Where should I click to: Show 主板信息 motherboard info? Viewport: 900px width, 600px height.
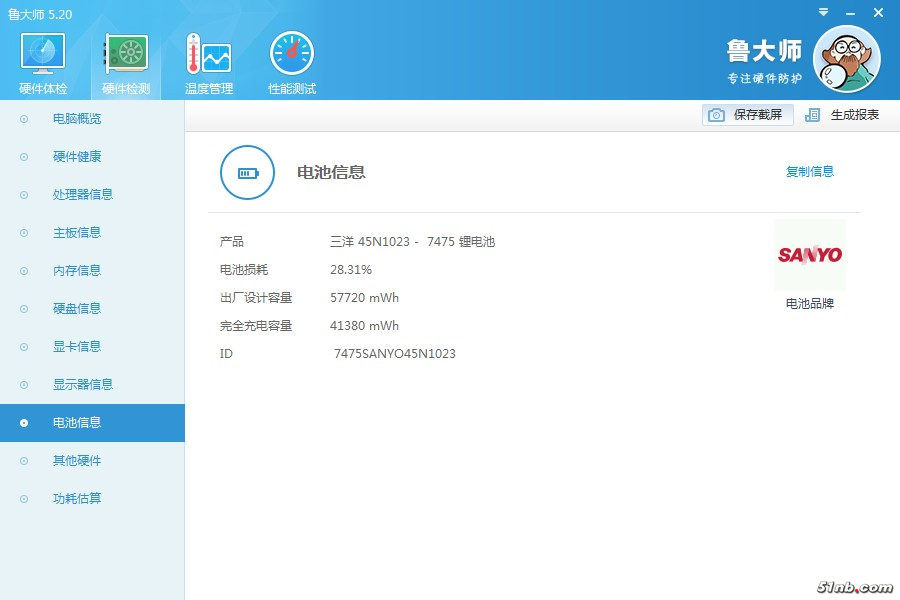point(77,233)
